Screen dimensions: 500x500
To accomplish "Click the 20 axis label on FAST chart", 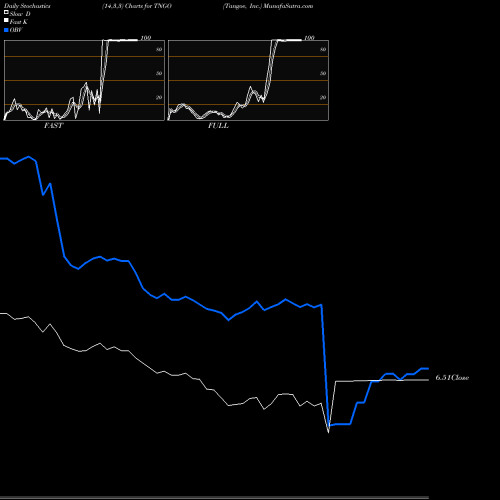I will pos(159,98).
